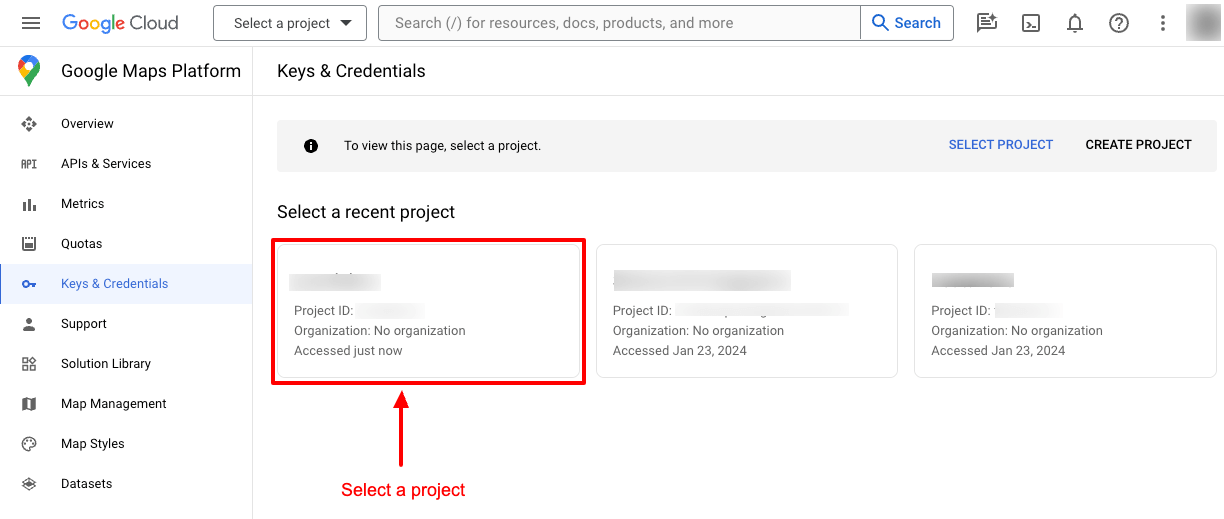Open Overview in the sidebar

point(87,124)
